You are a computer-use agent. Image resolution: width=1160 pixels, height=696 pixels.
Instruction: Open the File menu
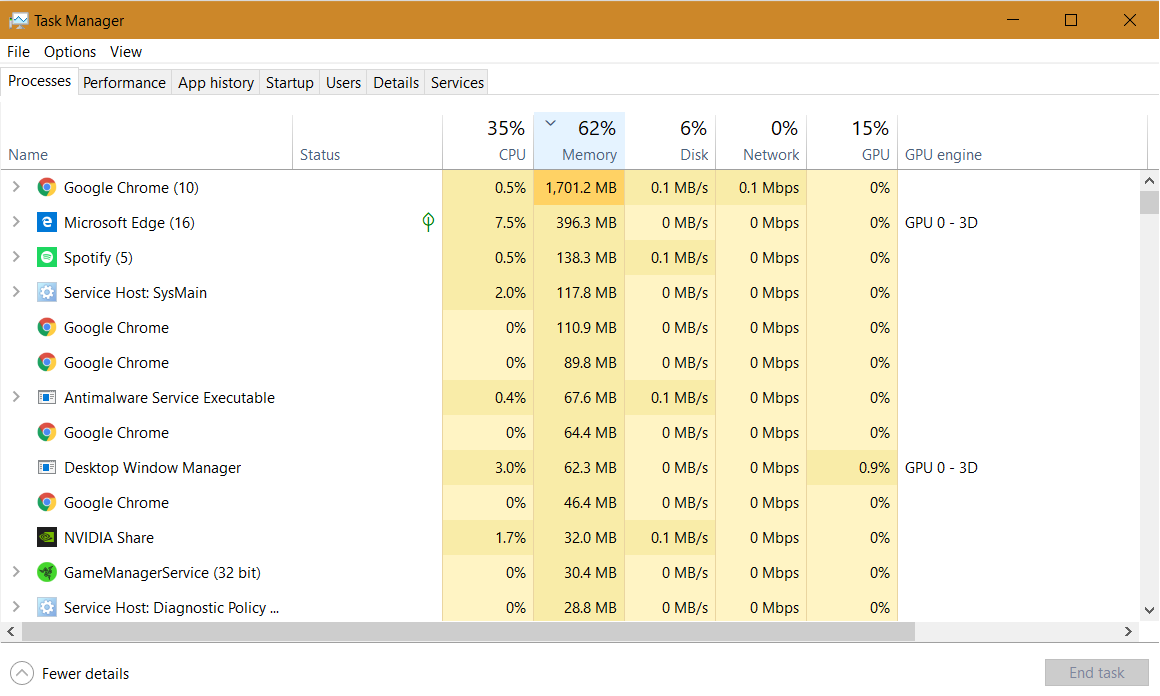(18, 52)
